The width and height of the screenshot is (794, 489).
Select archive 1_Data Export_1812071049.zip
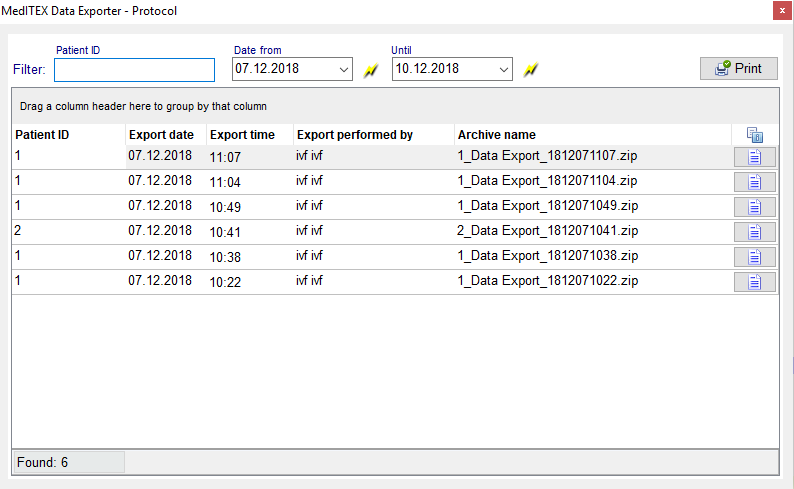click(548, 206)
